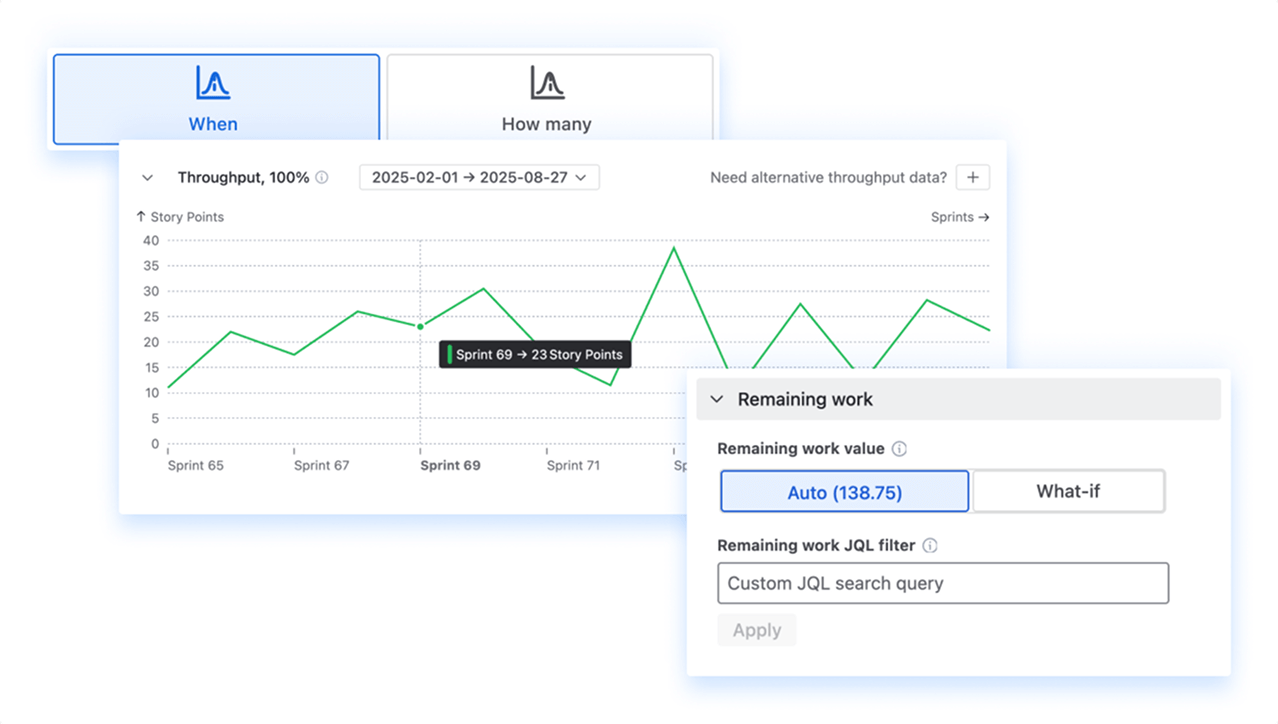Click the Apply button
The height and width of the screenshot is (724, 1278).
click(757, 630)
